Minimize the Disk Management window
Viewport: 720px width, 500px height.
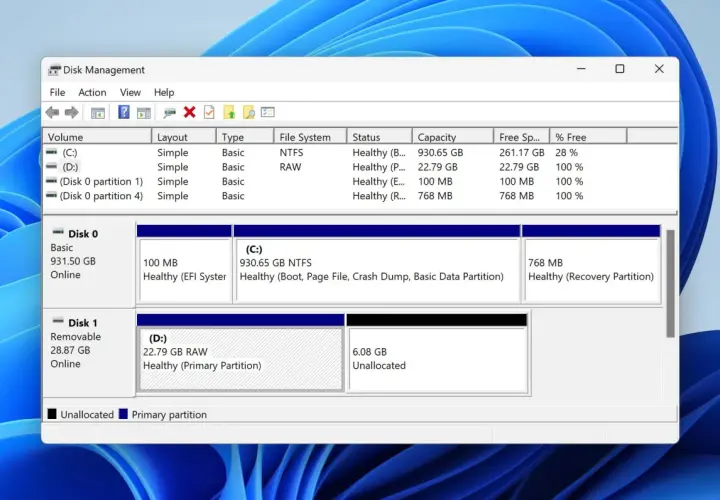(x=581, y=69)
